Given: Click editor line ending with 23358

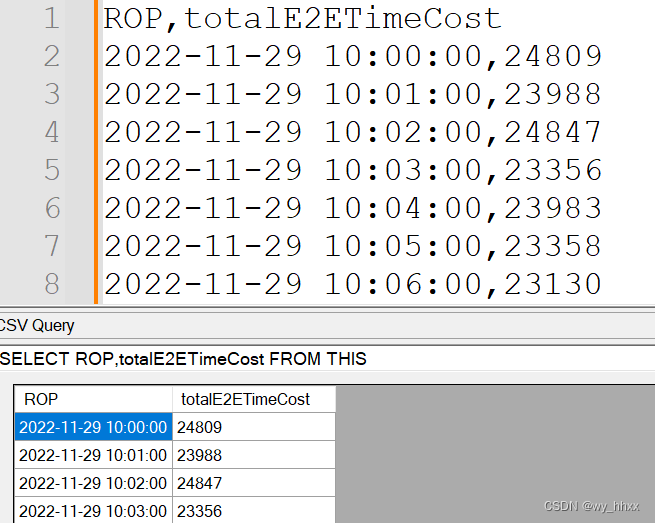Looking at the screenshot, I should pos(353,246).
